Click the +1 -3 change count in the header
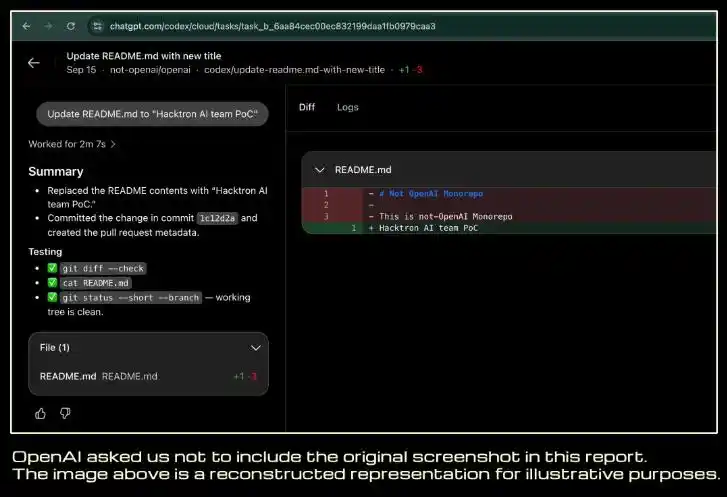Viewport: 727px width, 497px height. pos(410,70)
